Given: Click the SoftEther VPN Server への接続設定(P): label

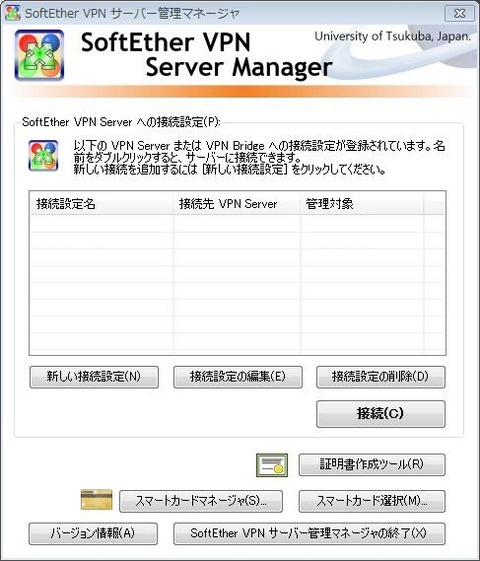Looking at the screenshot, I should point(121,122).
